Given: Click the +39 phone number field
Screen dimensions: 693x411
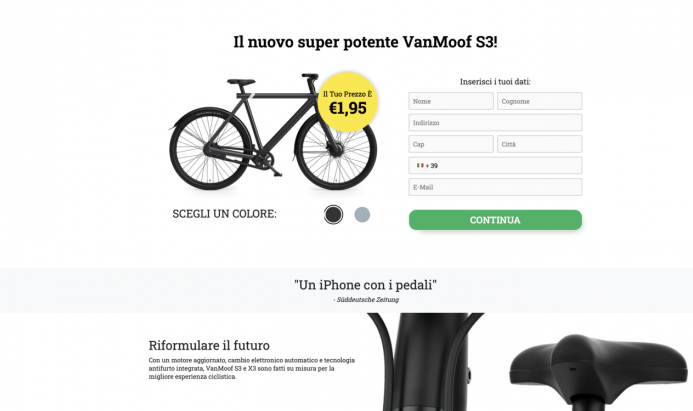Looking at the screenshot, I should click(495, 165).
